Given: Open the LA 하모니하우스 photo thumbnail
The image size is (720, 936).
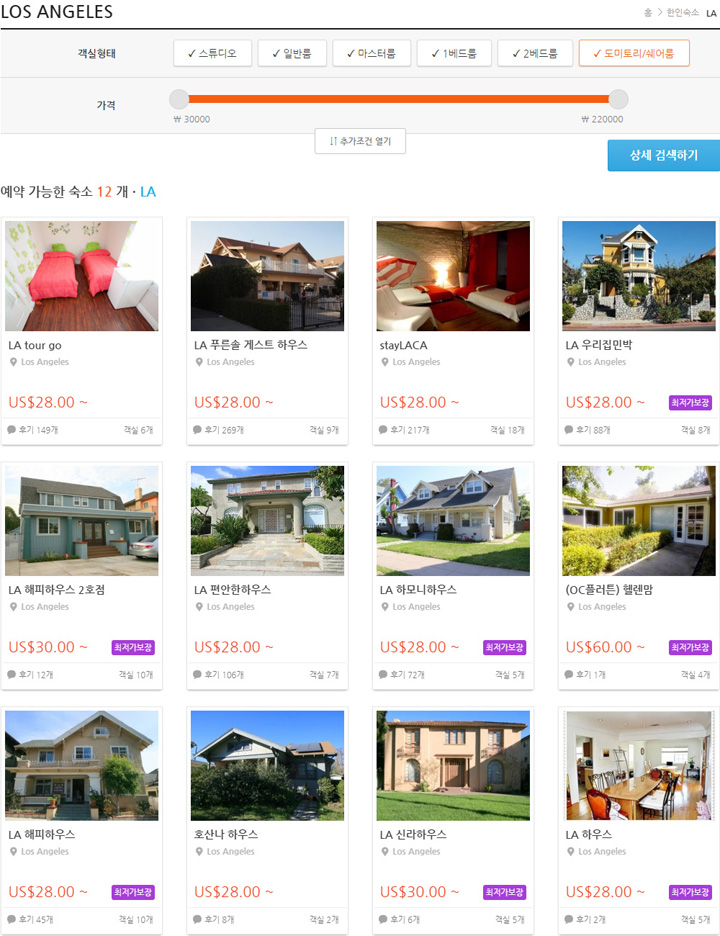Looking at the screenshot, I should tap(453, 521).
